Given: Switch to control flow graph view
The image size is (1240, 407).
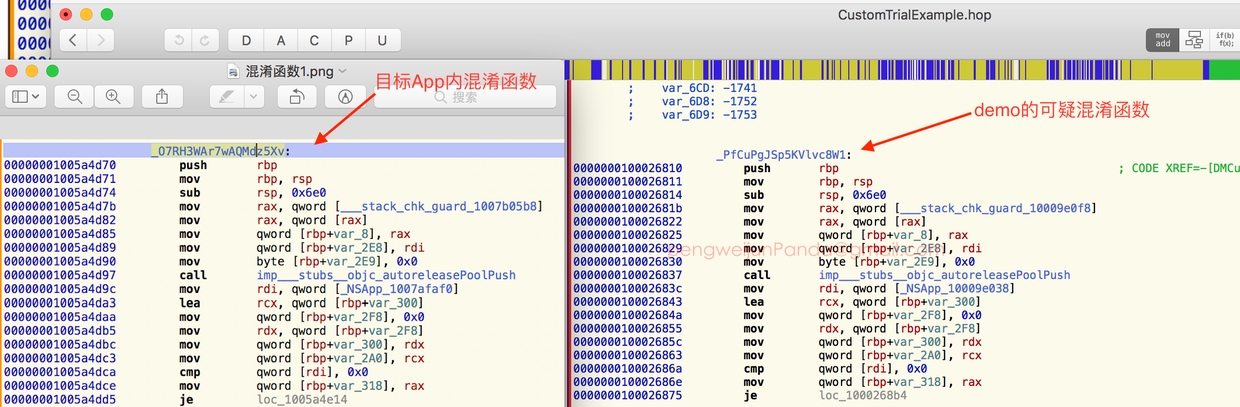Looking at the screenshot, I should 1194,40.
